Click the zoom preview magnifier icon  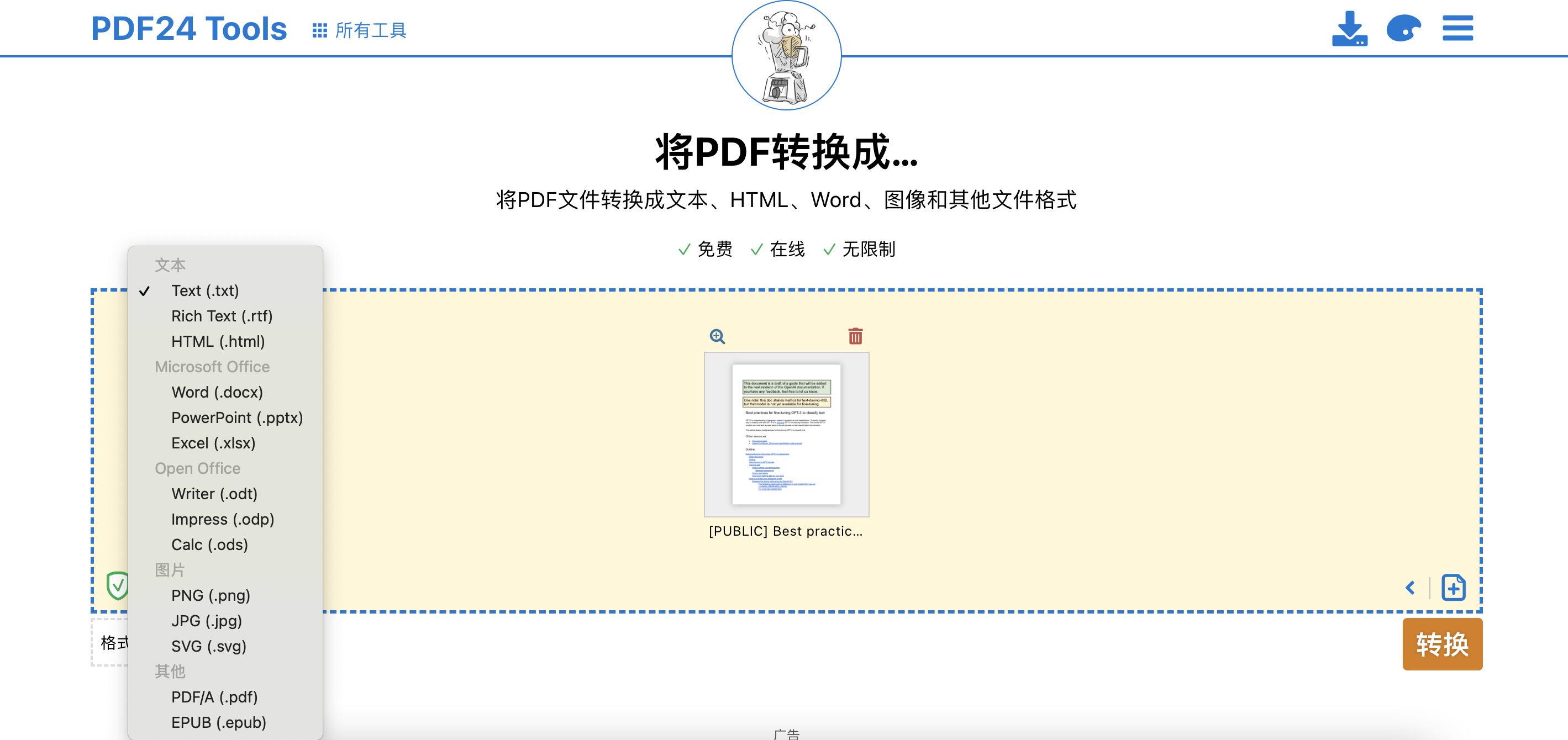click(717, 336)
